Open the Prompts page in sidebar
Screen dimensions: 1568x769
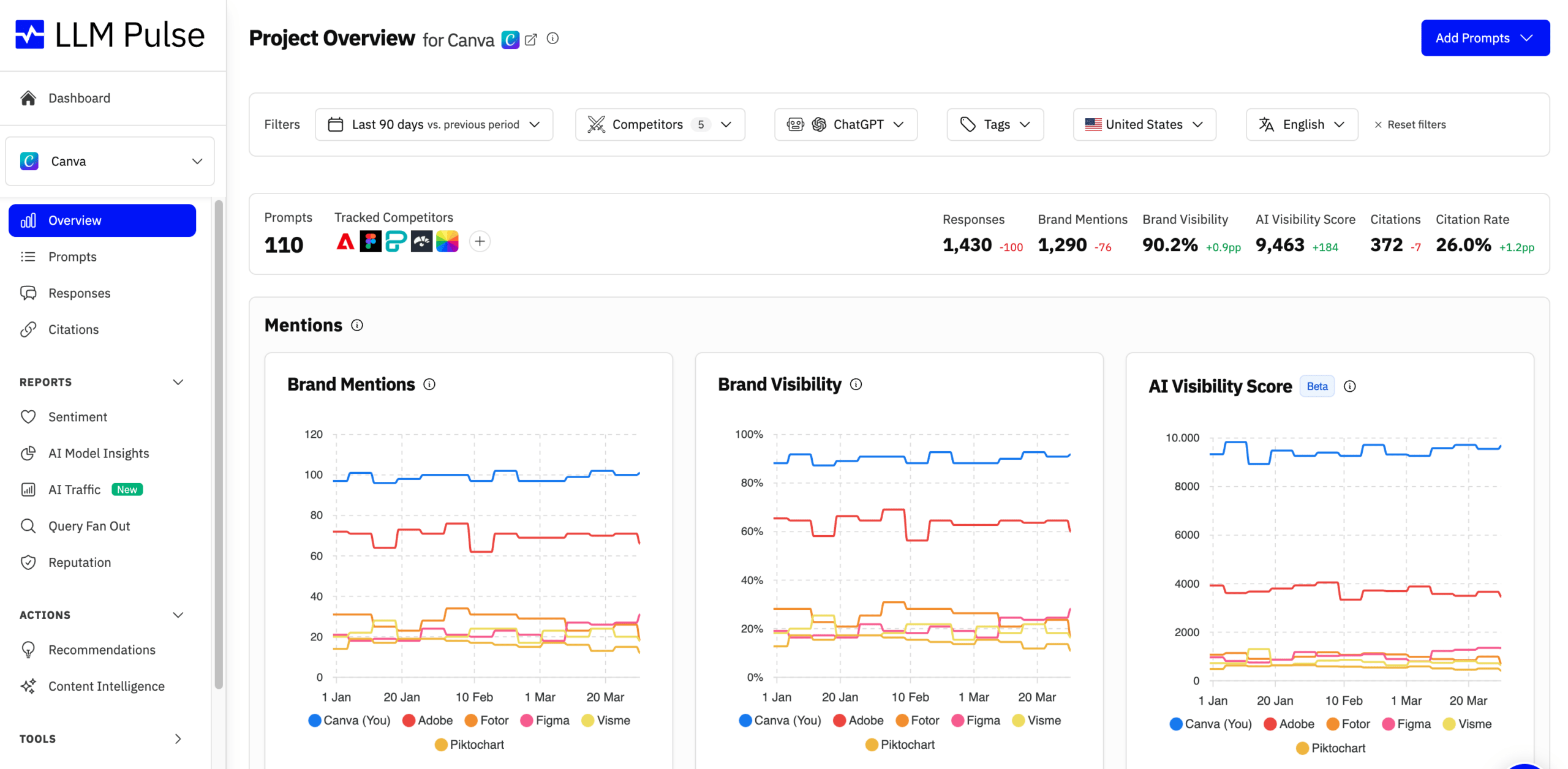click(x=72, y=257)
